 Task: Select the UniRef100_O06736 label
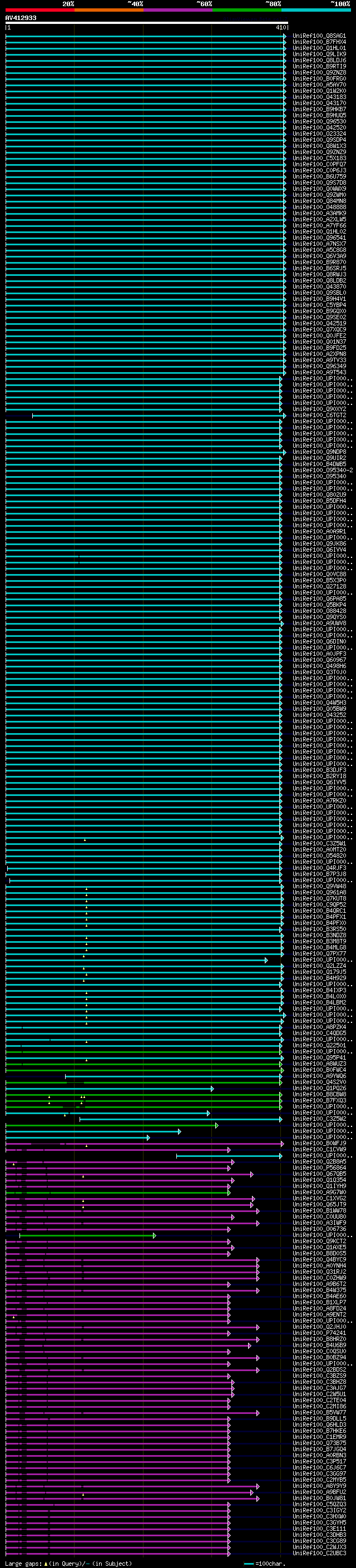(319, 1229)
